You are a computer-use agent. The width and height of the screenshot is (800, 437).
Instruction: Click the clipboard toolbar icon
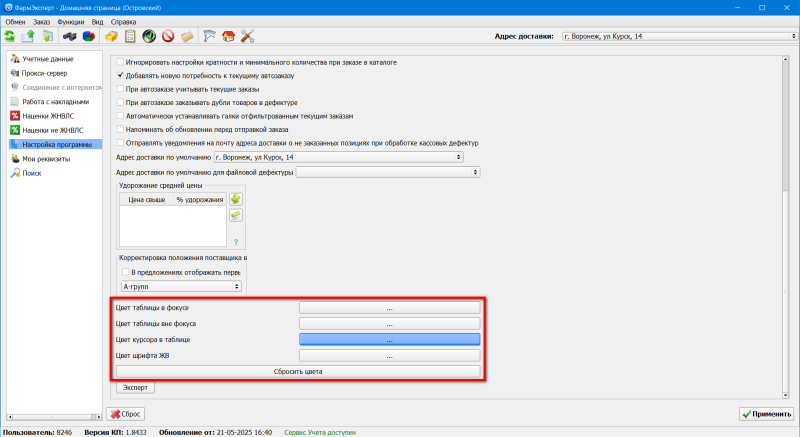(130, 37)
